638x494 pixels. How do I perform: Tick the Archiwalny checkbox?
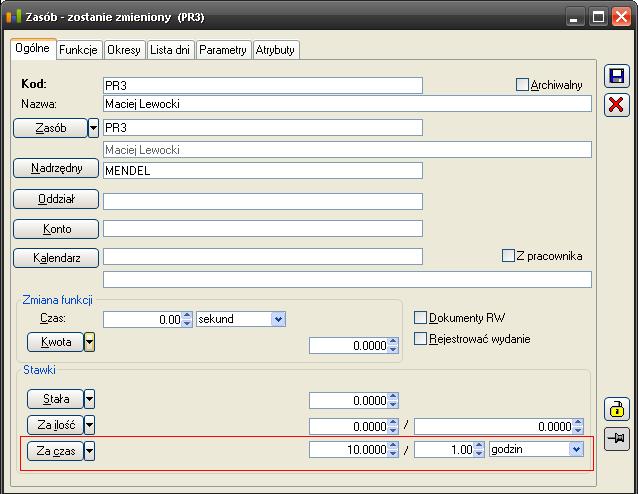(x=522, y=85)
